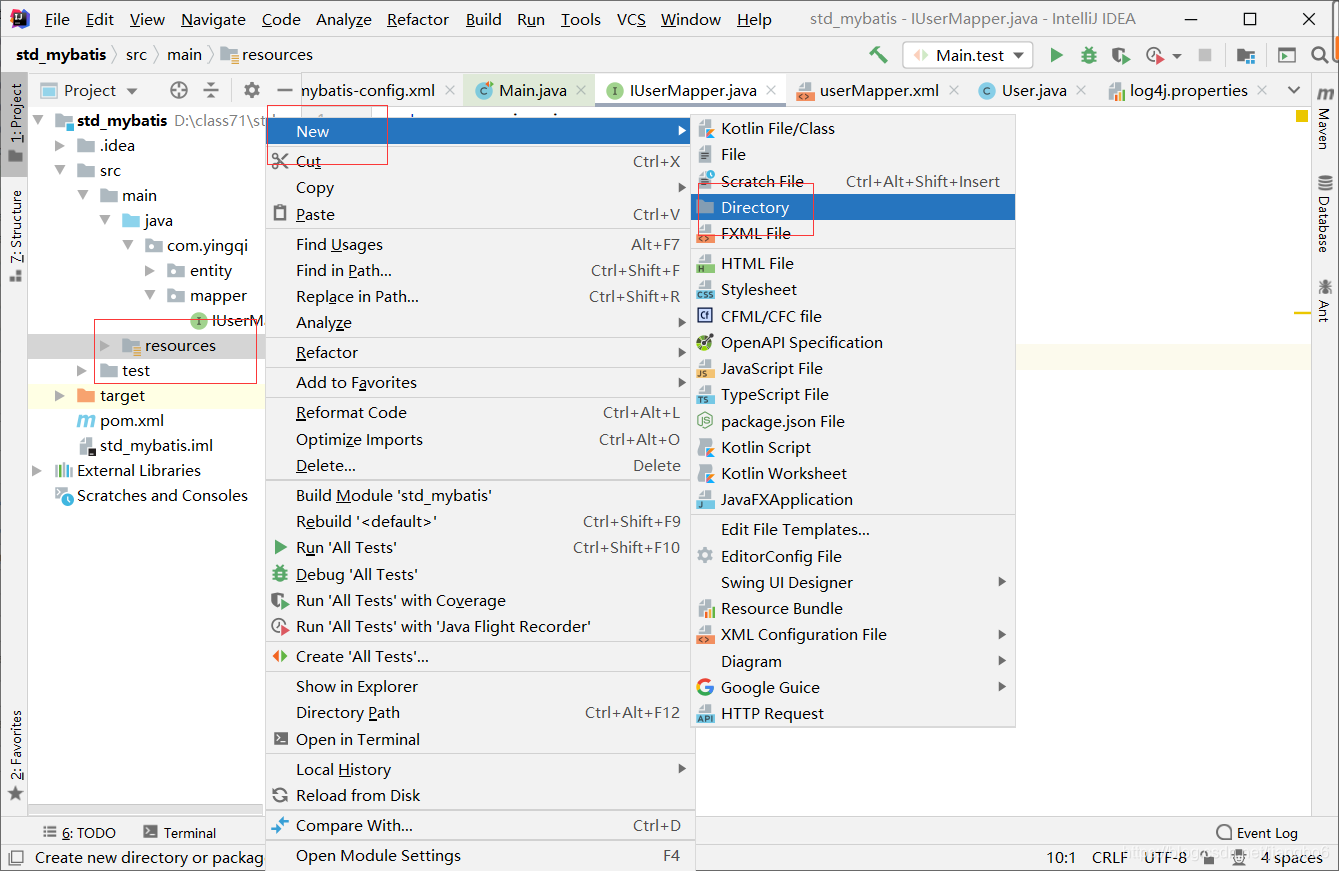Screen dimensions: 1339x871
Task: Expand the .idea folder
Action: [x=60, y=145]
